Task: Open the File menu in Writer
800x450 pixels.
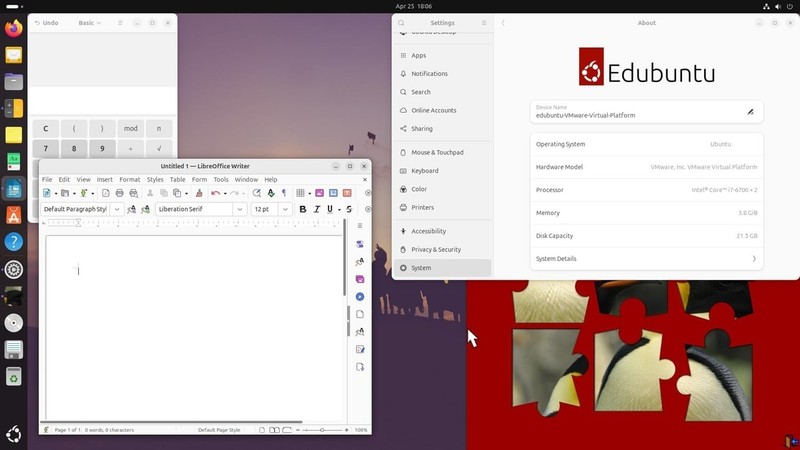Action: pos(47,180)
